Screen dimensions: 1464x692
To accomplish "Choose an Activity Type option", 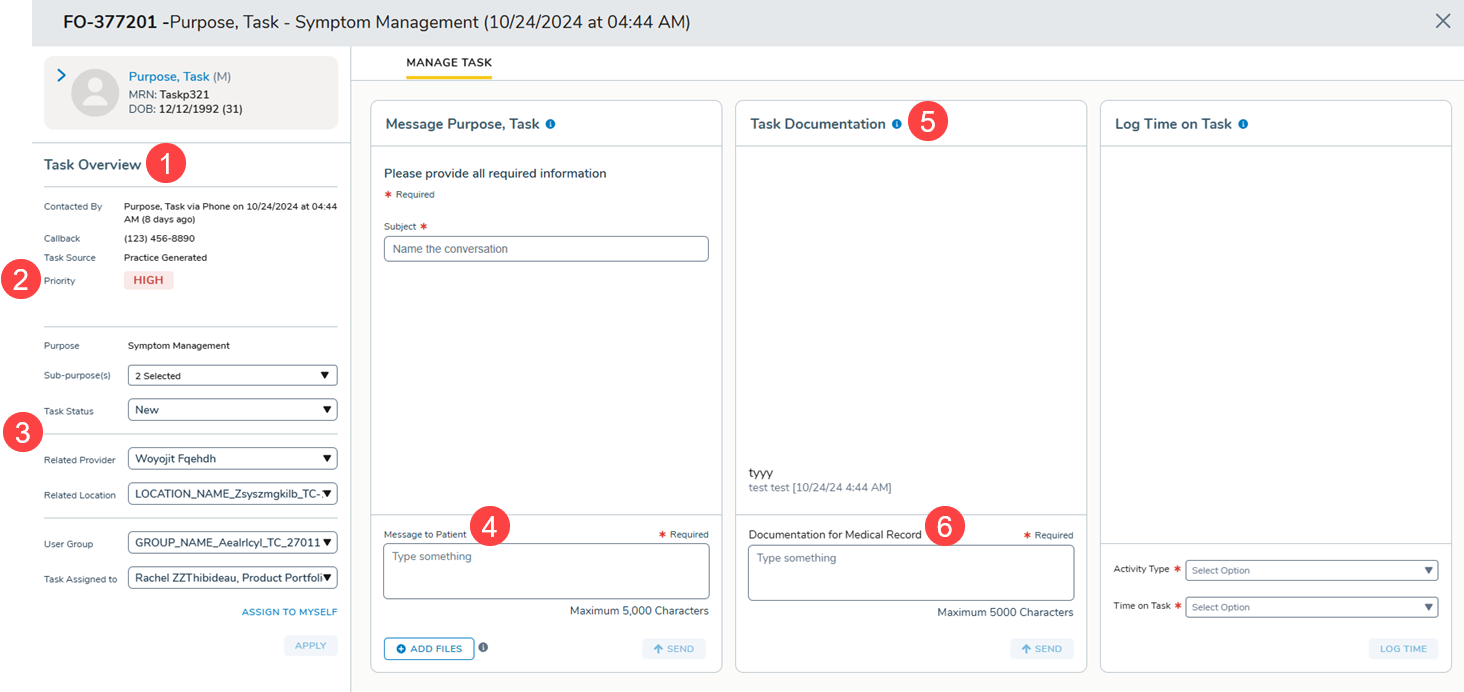I will point(1311,570).
